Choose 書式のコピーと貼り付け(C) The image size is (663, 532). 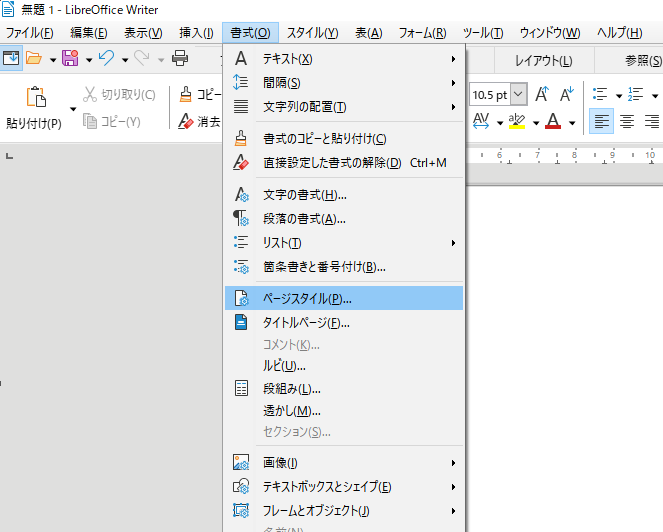click(344, 138)
